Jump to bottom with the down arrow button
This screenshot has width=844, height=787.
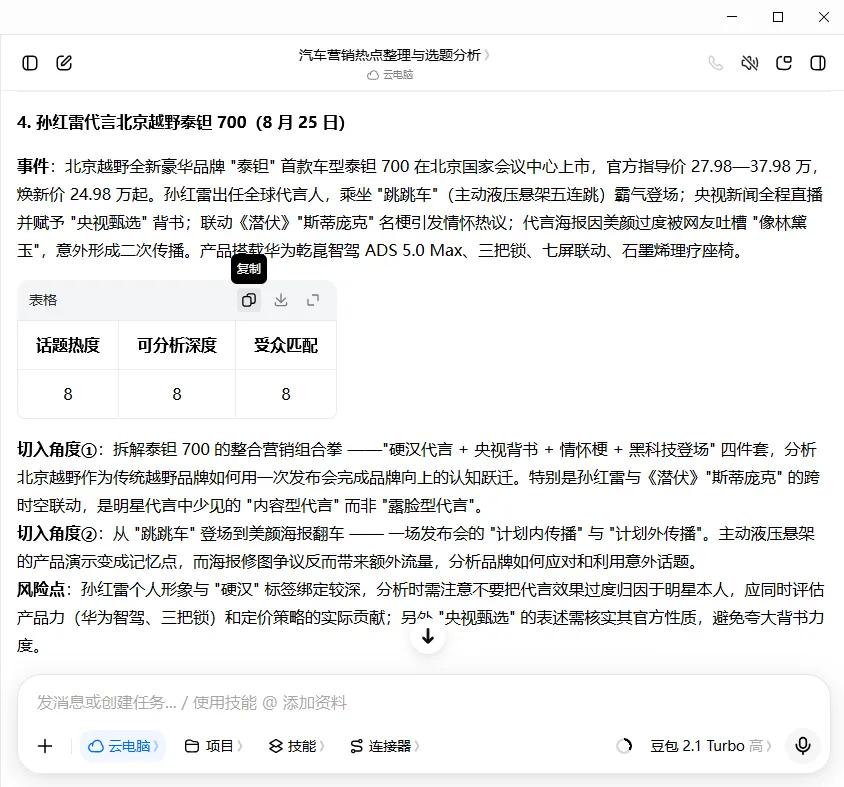[428, 637]
